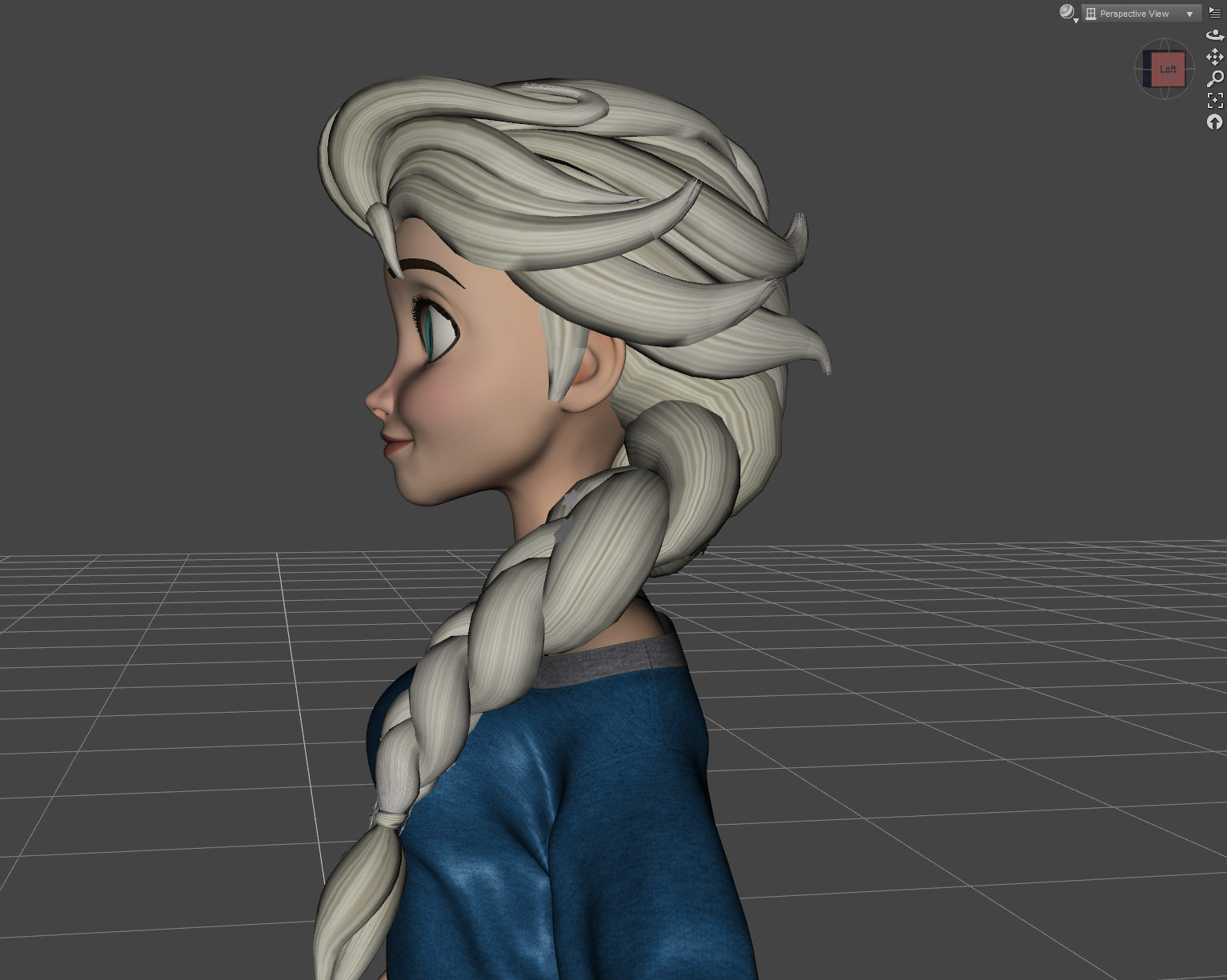This screenshot has height=980, width=1227.
Task: Click the Left face of view cube
Action: [1168, 70]
